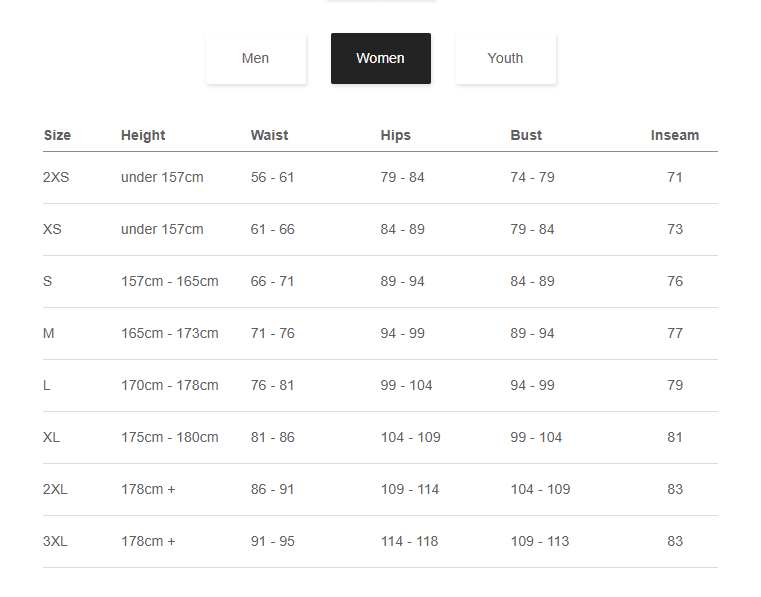
Task: Click the XL size row label
Action: [52, 437]
